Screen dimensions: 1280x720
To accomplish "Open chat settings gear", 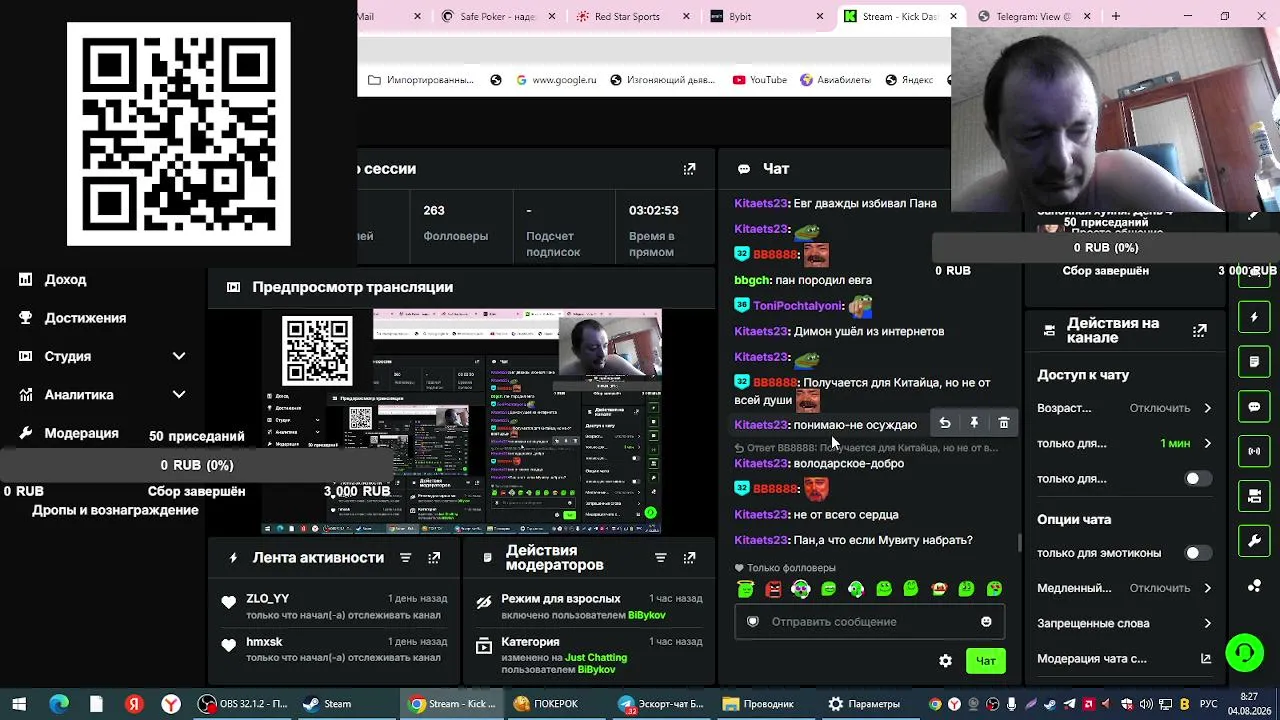I will [945, 661].
